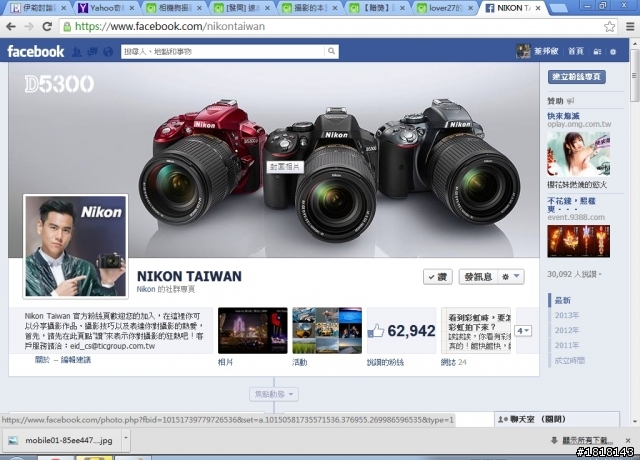Click the search magnifier button
The image size is (640, 460).
click(x=331, y=51)
